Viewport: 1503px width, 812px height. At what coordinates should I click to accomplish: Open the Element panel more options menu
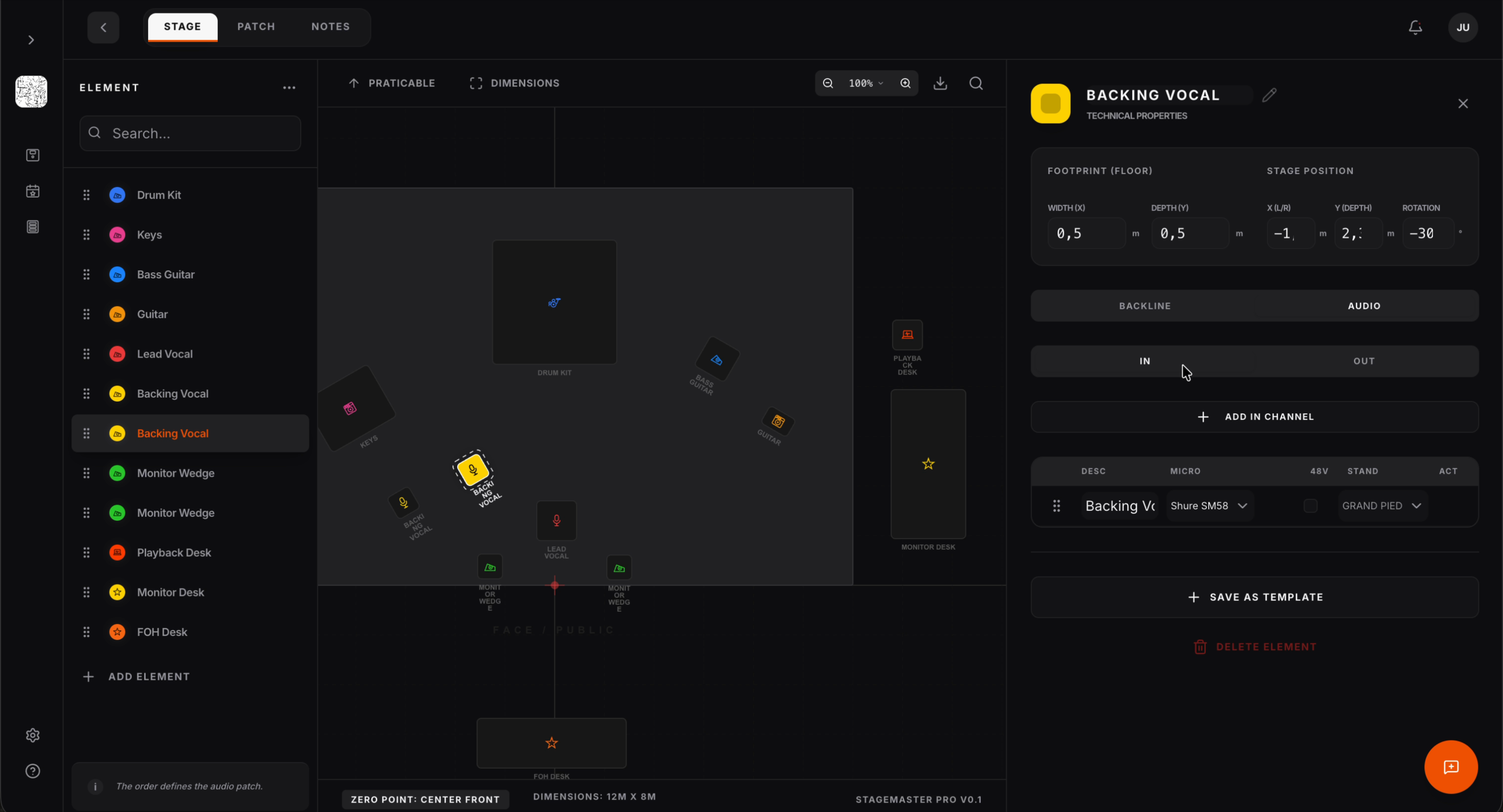point(289,87)
